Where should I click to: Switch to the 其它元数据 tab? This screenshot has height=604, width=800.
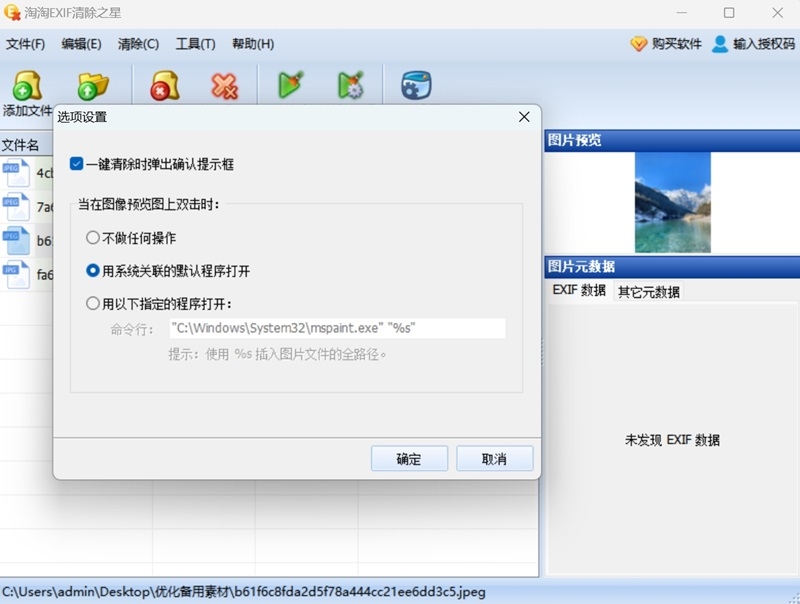pyautogui.click(x=648, y=292)
